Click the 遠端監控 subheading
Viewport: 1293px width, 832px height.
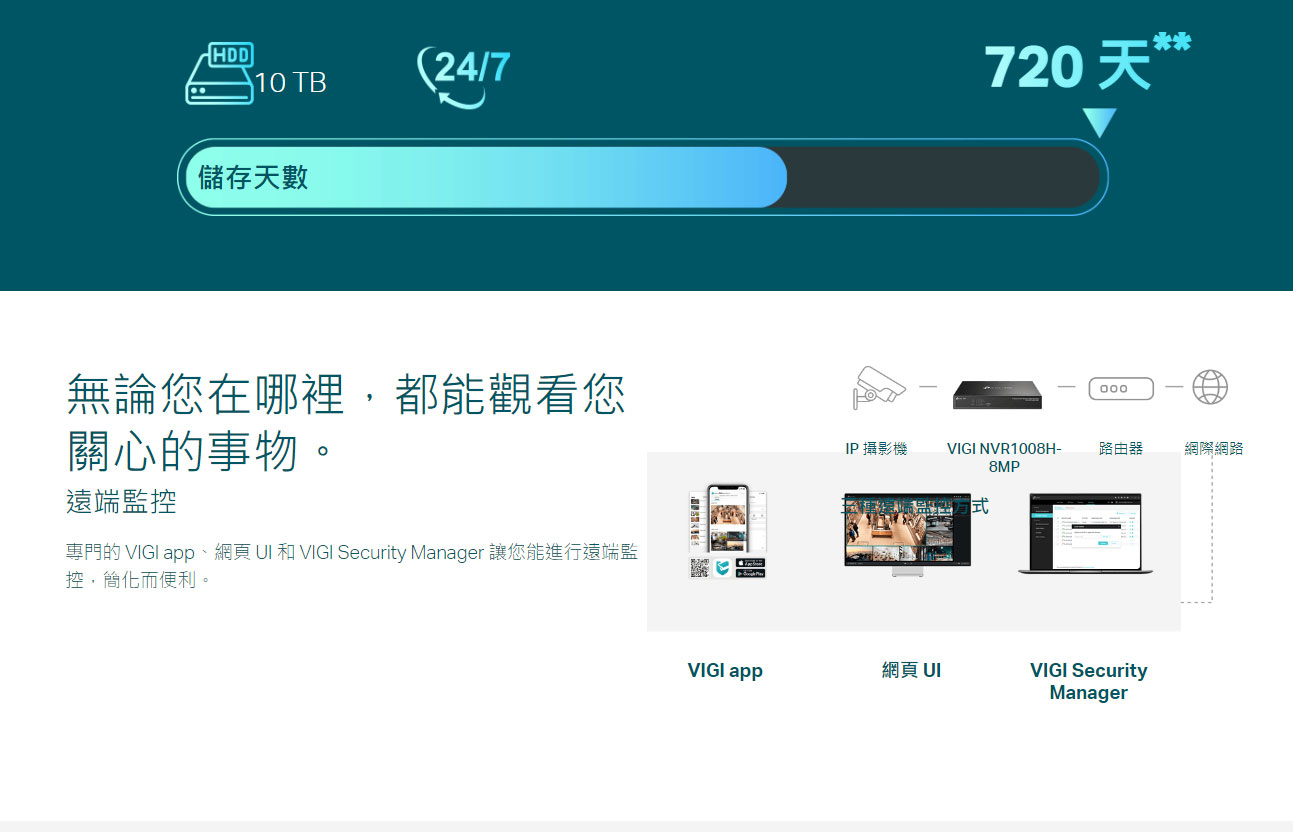121,502
